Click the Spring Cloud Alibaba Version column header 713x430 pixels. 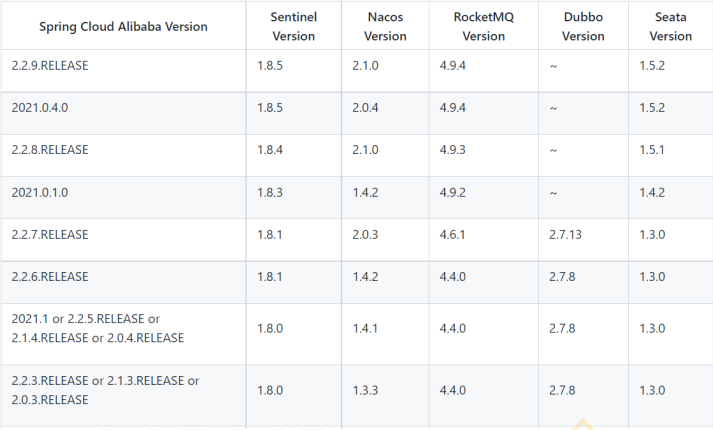[123, 27]
